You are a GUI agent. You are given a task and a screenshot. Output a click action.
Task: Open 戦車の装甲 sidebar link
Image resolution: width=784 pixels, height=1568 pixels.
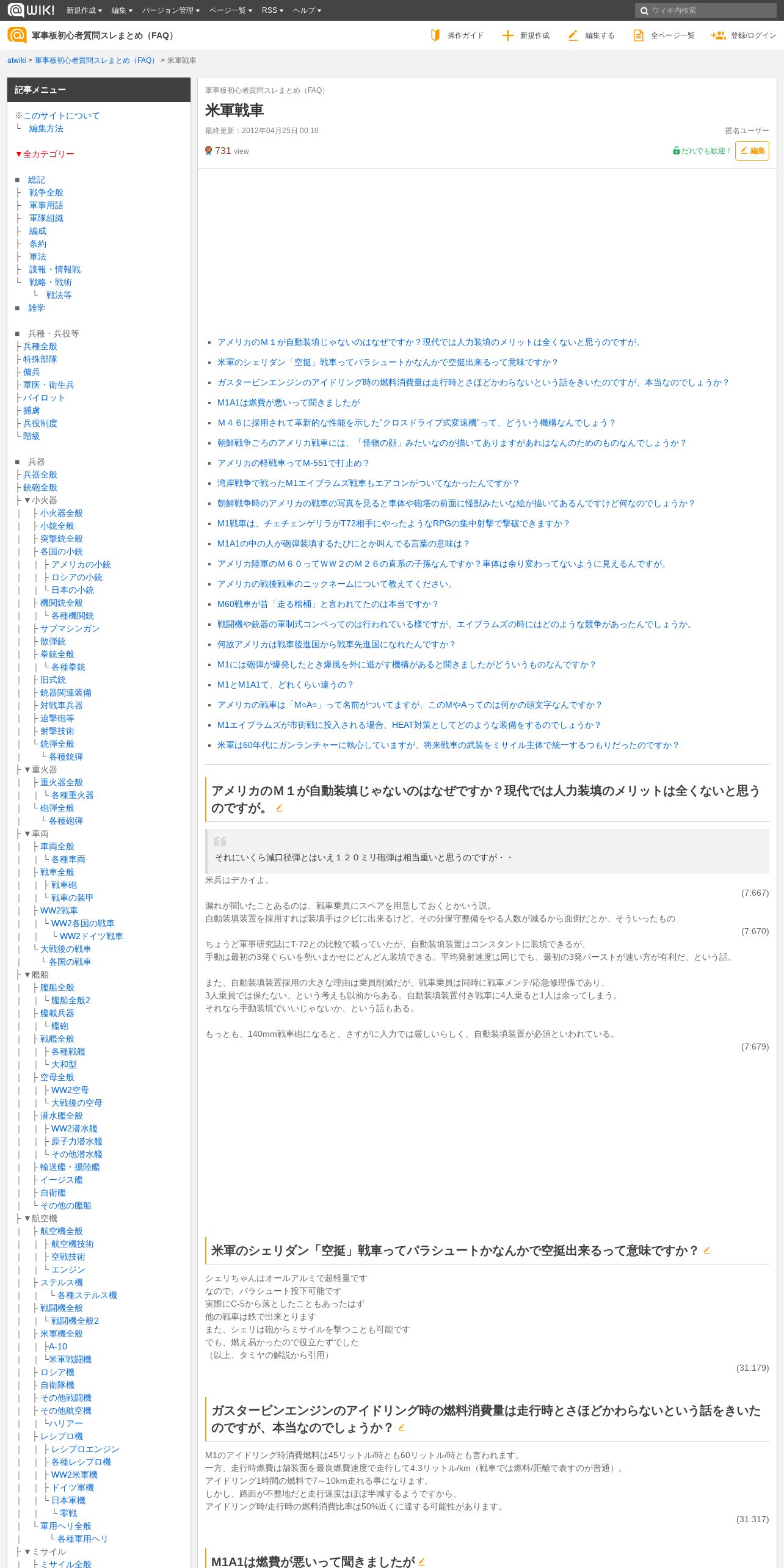pyautogui.click(x=72, y=898)
